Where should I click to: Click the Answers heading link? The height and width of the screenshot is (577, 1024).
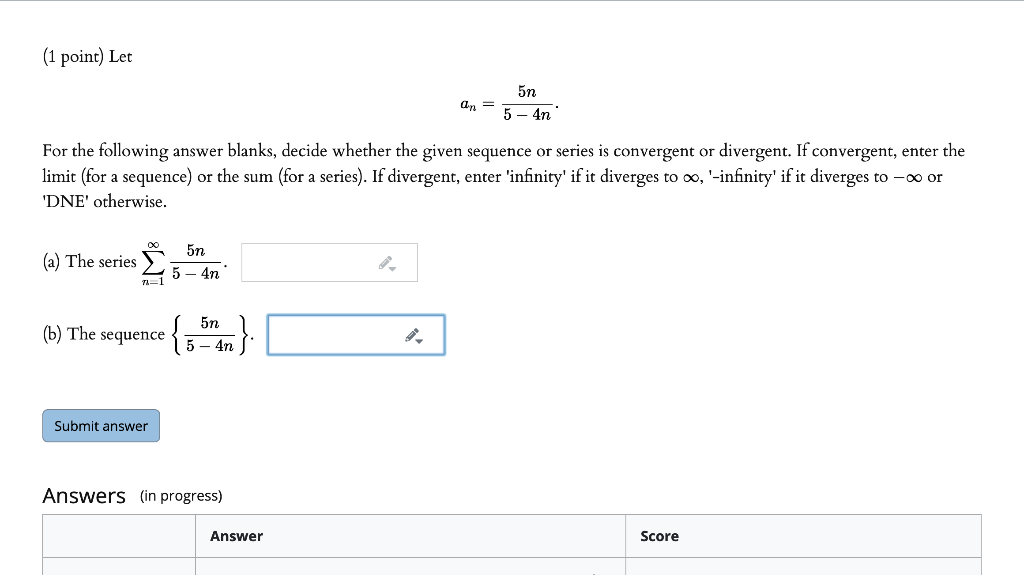click(x=84, y=495)
